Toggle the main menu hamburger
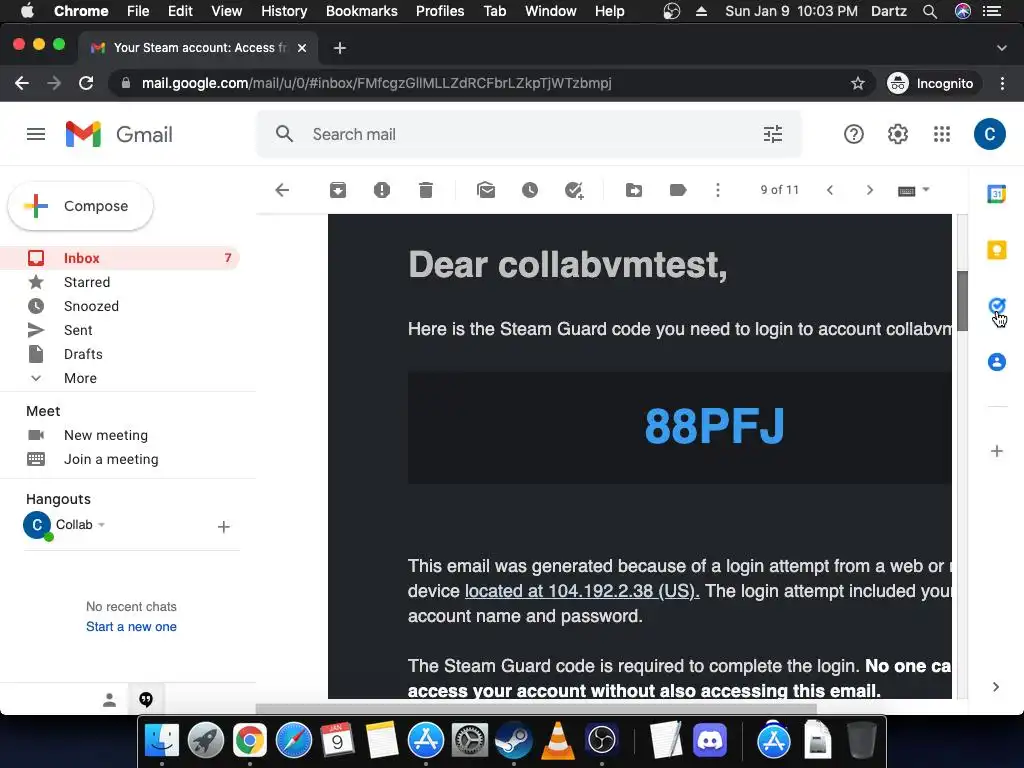Image resolution: width=1024 pixels, height=768 pixels. tap(36, 134)
